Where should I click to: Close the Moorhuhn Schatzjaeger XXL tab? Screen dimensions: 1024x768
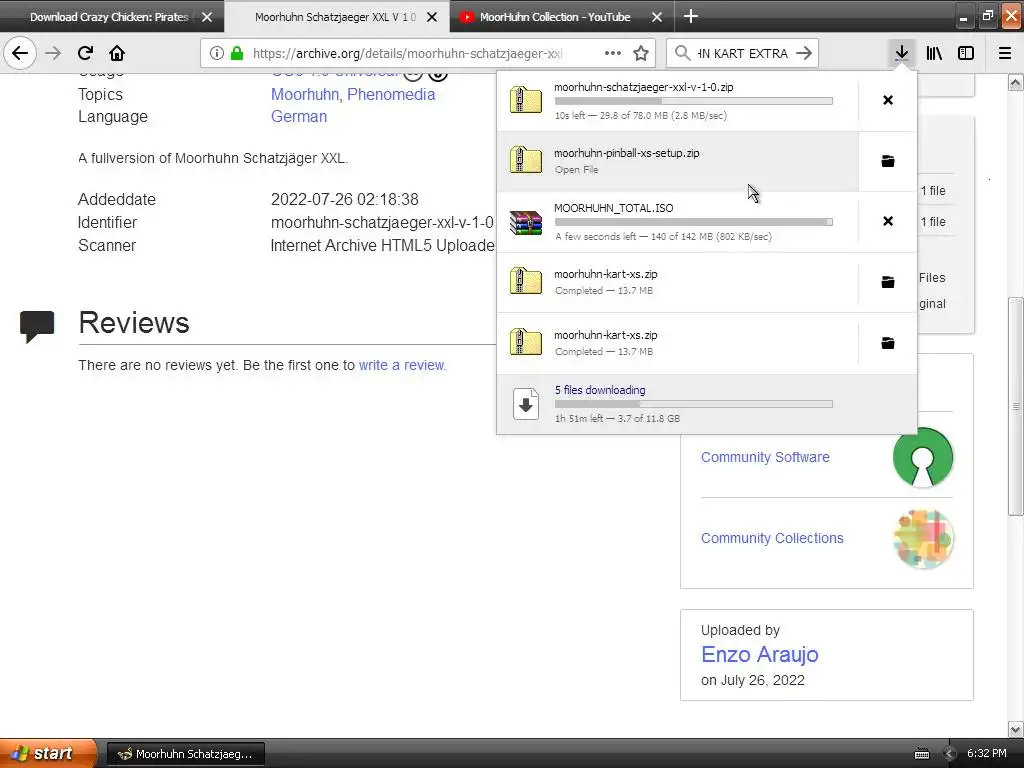coord(432,17)
